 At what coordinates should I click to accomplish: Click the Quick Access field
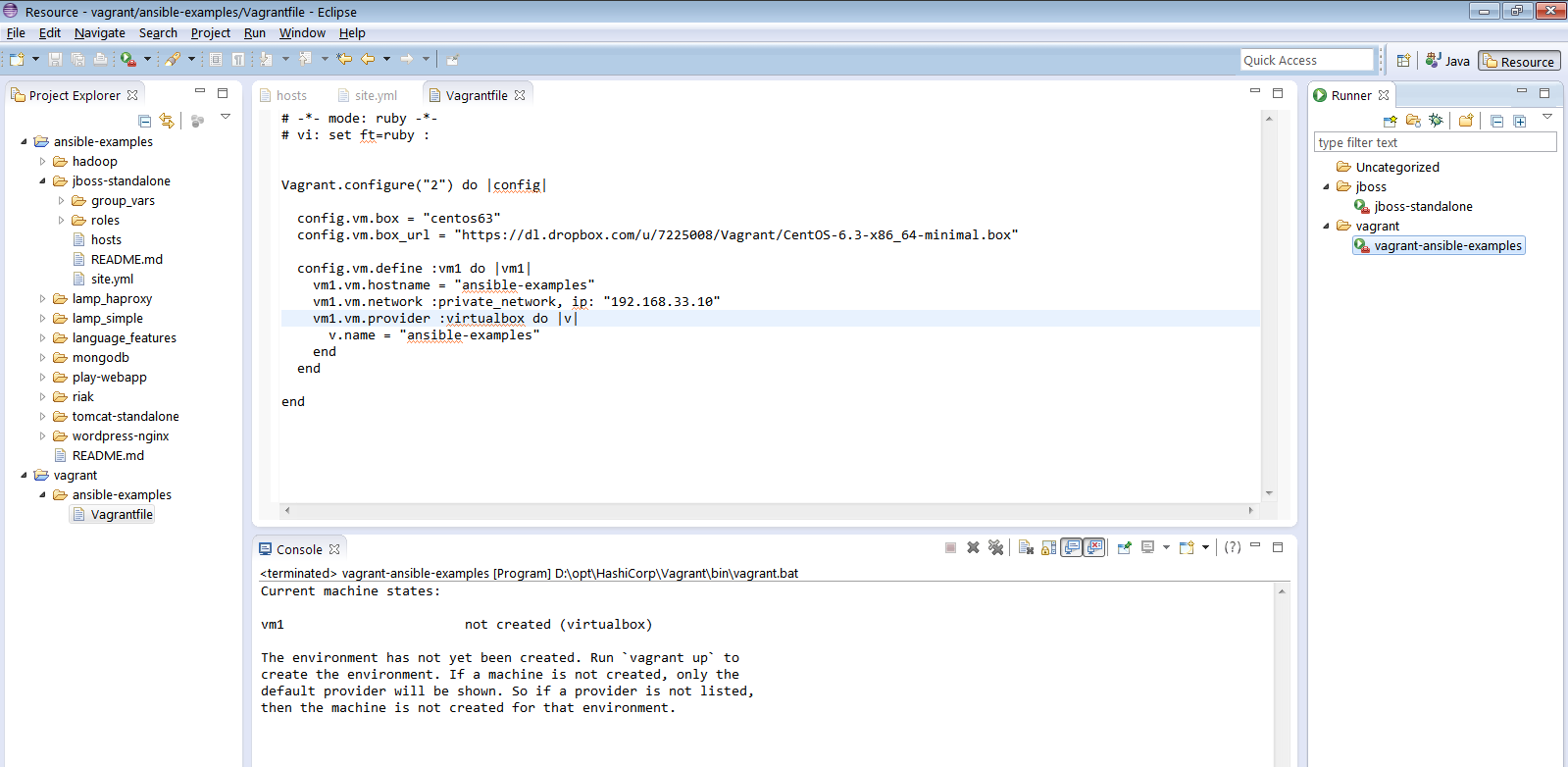[x=1306, y=60]
